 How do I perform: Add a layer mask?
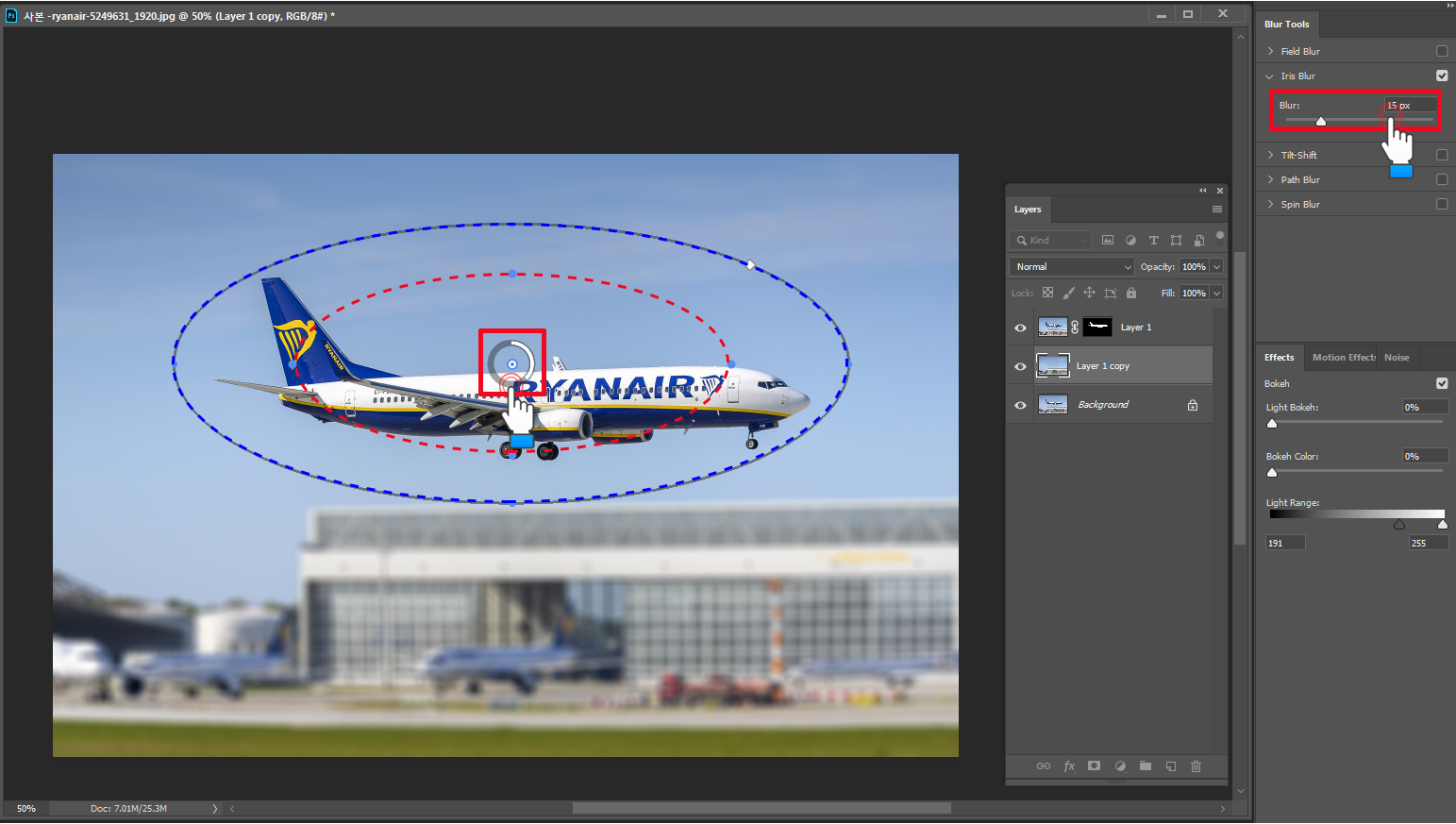1094,766
